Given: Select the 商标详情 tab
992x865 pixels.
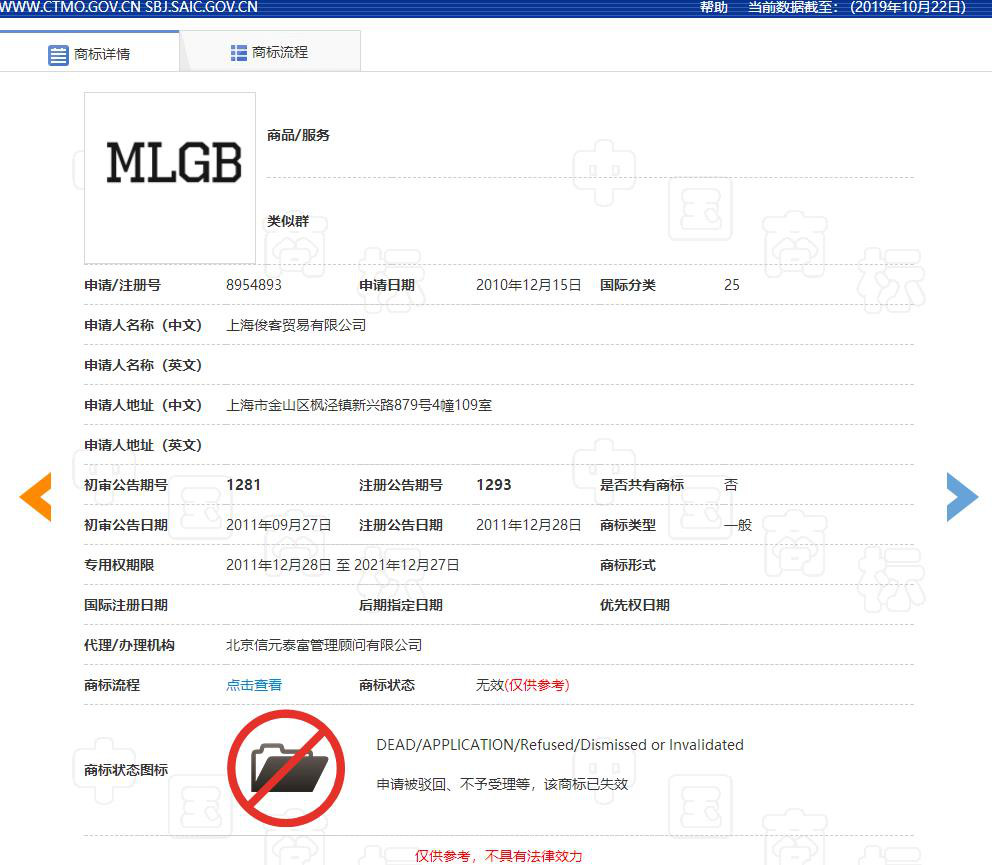Looking at the screenshot, I should (100, 54).
